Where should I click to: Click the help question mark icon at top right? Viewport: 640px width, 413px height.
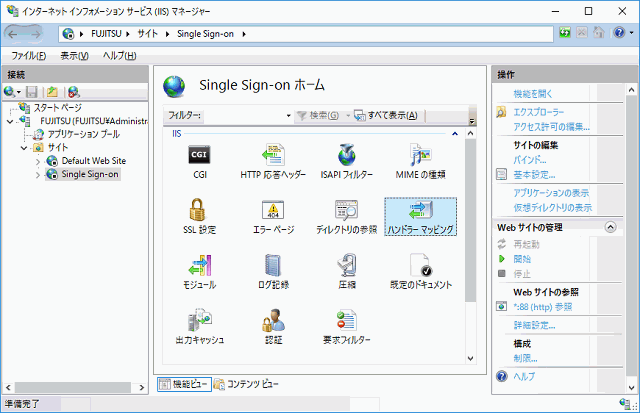click(619, 33)
